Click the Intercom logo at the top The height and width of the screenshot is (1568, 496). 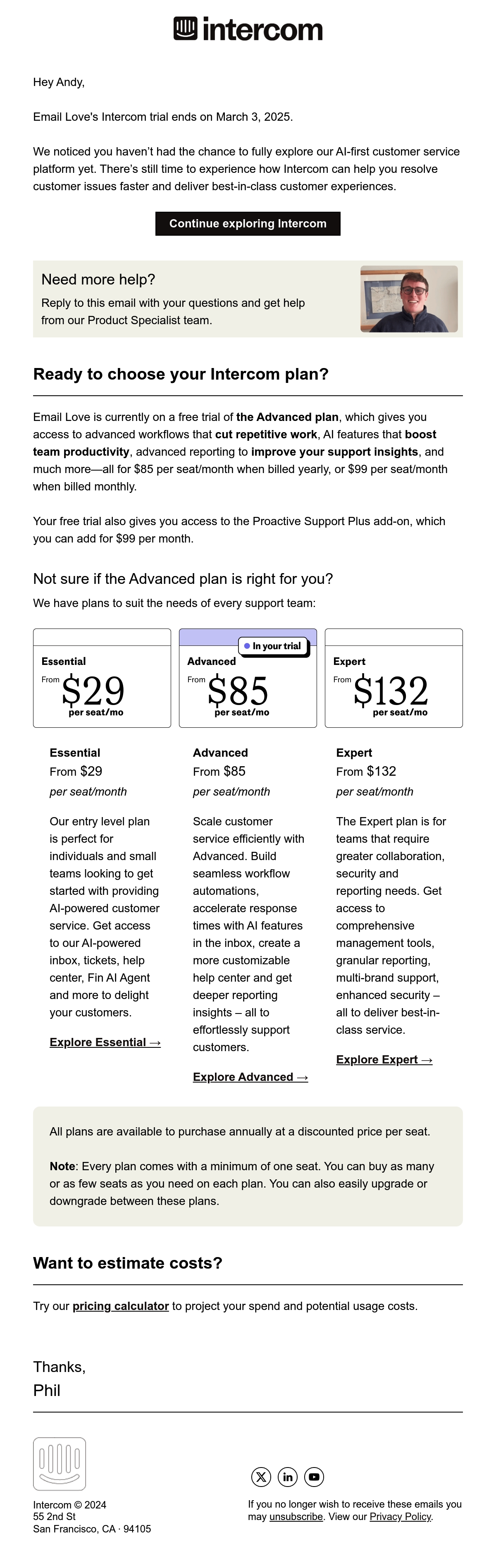248,29
